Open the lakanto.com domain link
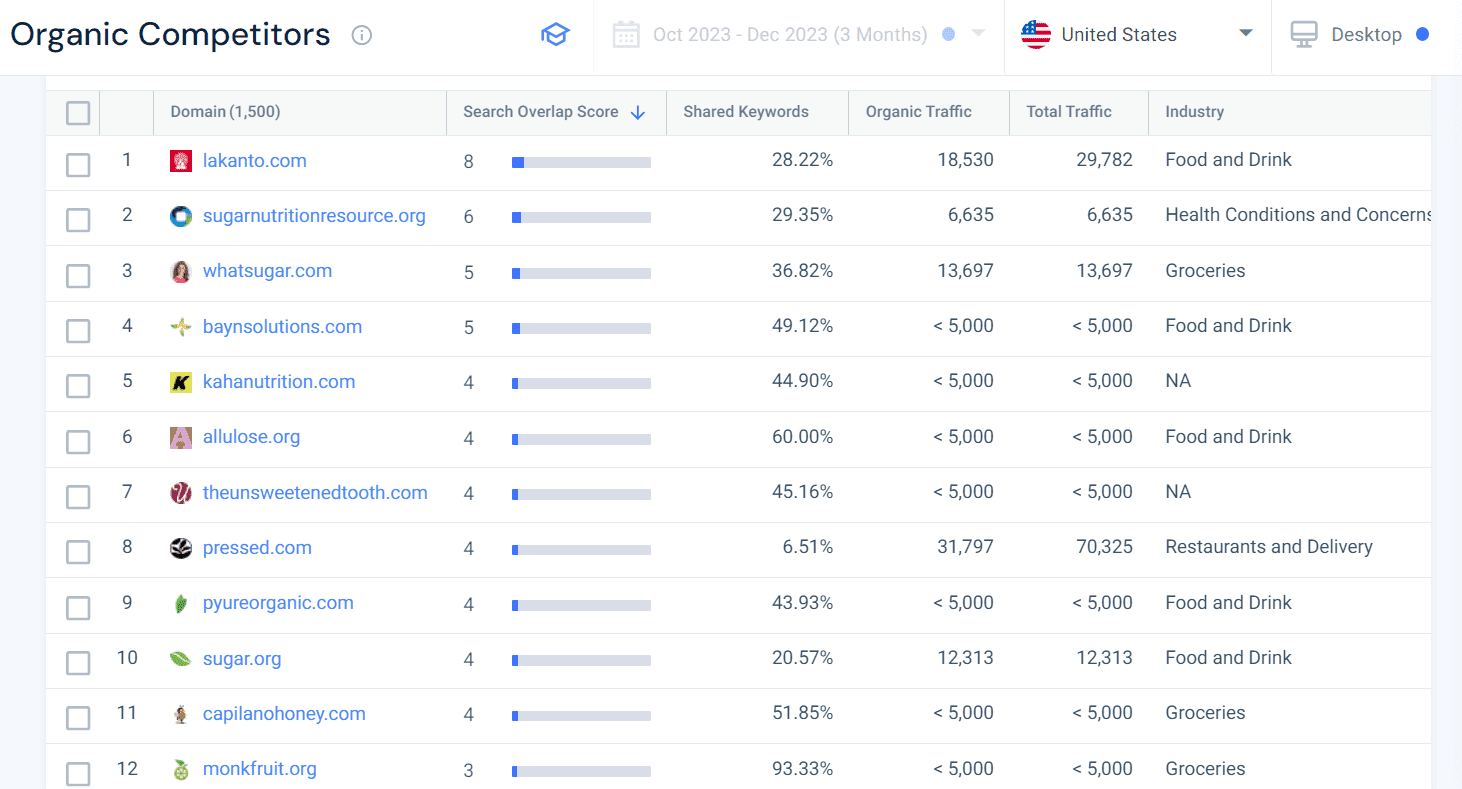This screenshot has height=789, width=1462. (x=255, y=161)
